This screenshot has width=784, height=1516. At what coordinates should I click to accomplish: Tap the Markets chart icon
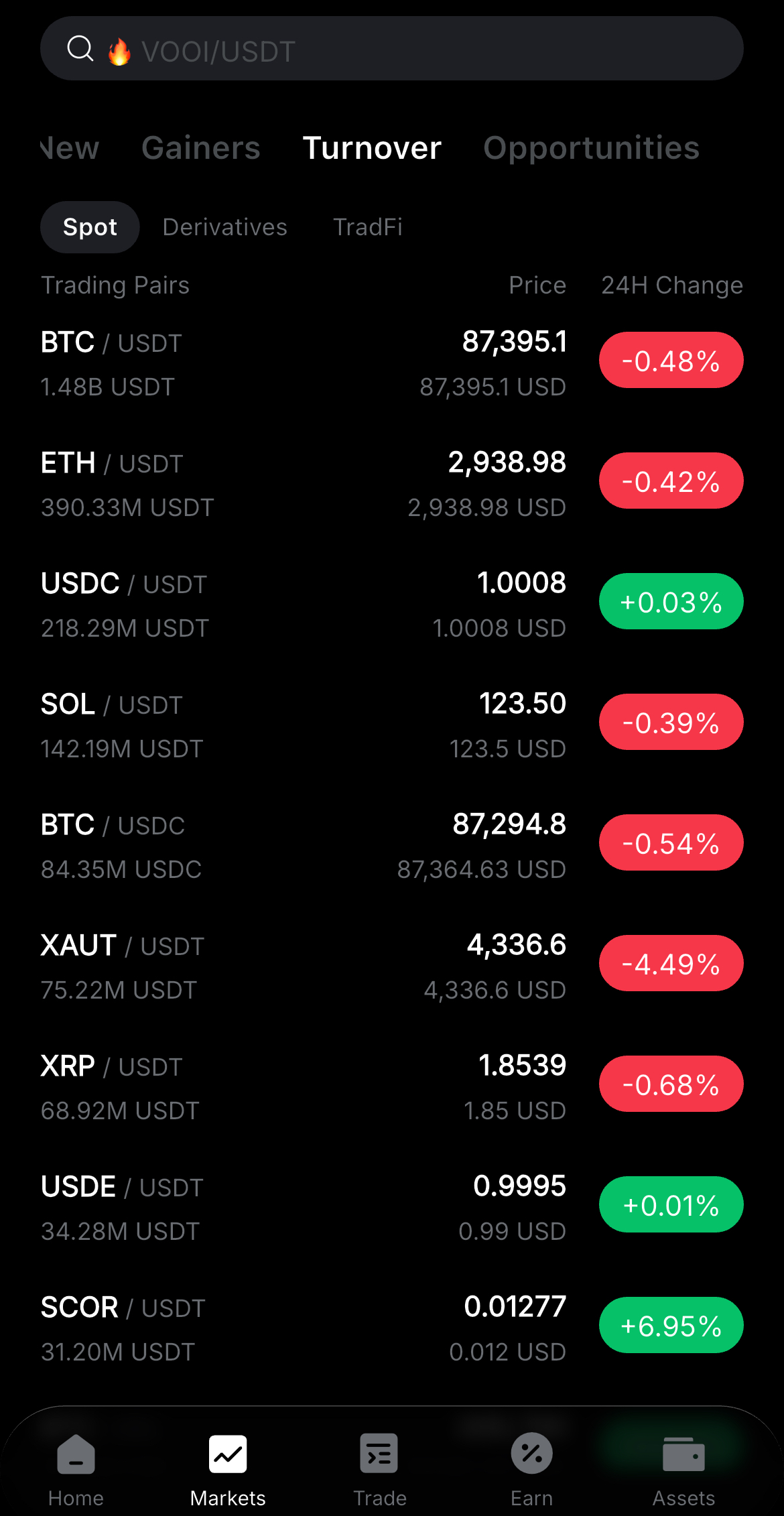(228, 1454)
